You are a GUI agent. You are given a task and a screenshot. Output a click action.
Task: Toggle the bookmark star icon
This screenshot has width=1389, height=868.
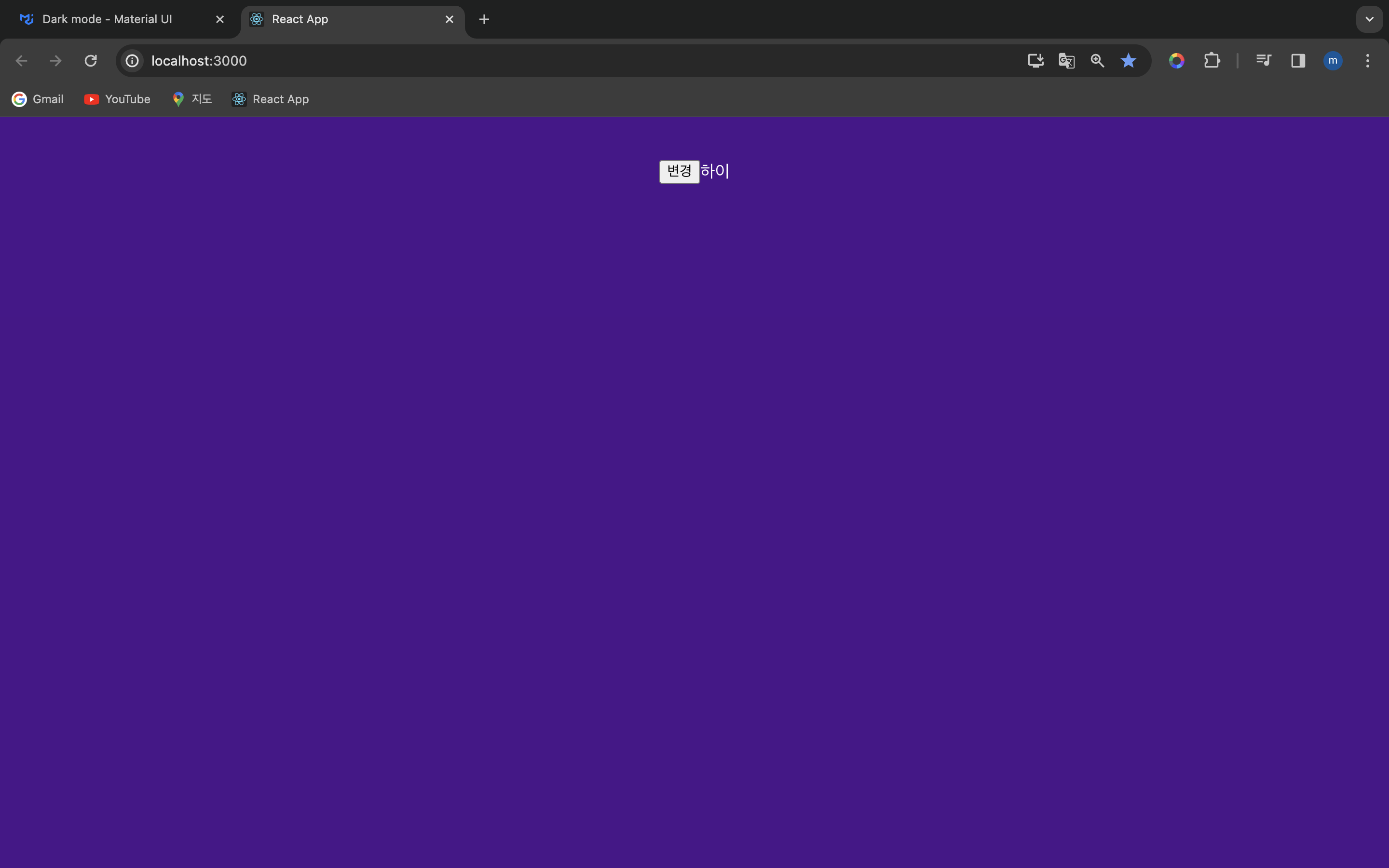click(1129, 61)
